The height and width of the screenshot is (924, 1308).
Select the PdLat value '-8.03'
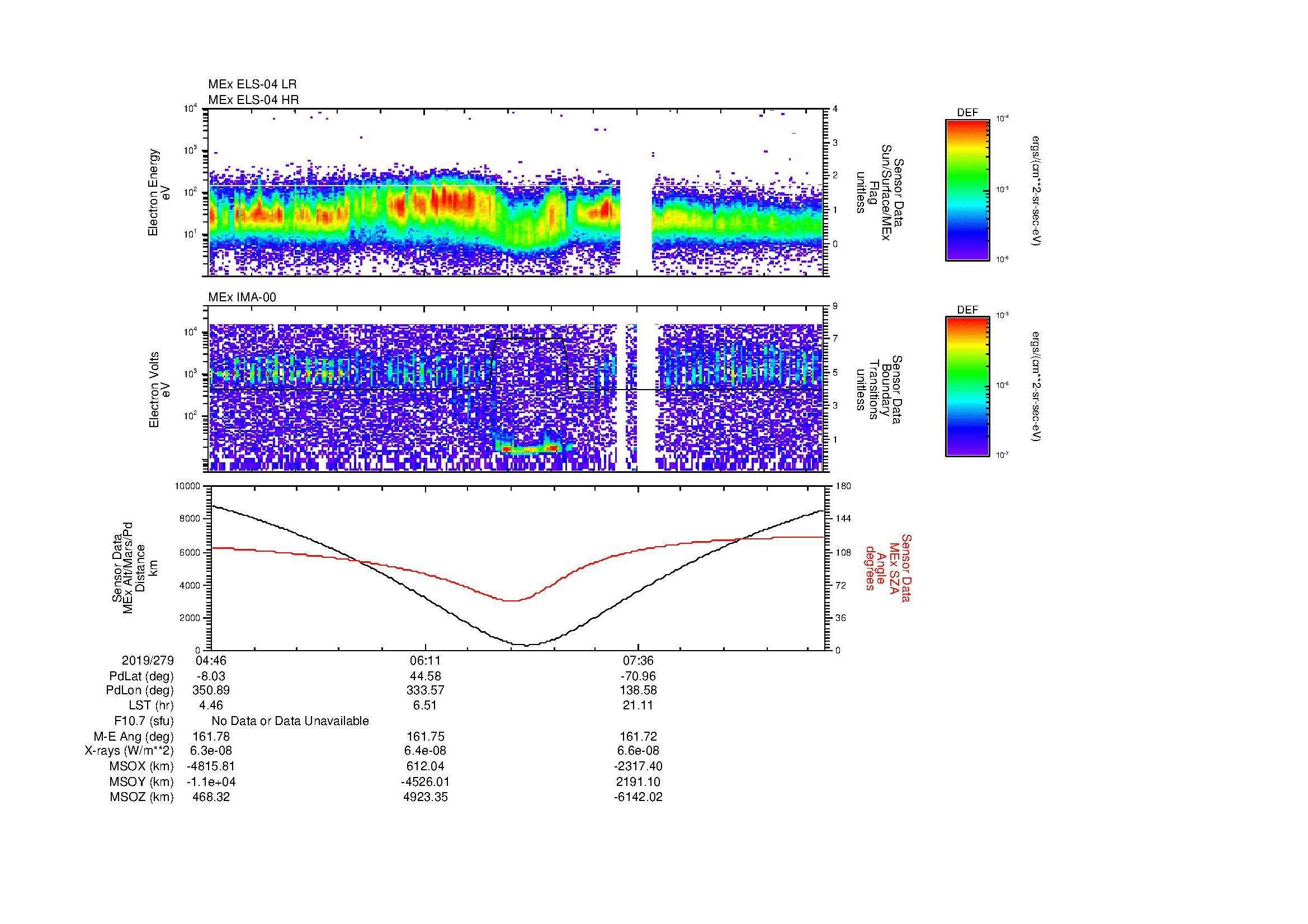210,676
